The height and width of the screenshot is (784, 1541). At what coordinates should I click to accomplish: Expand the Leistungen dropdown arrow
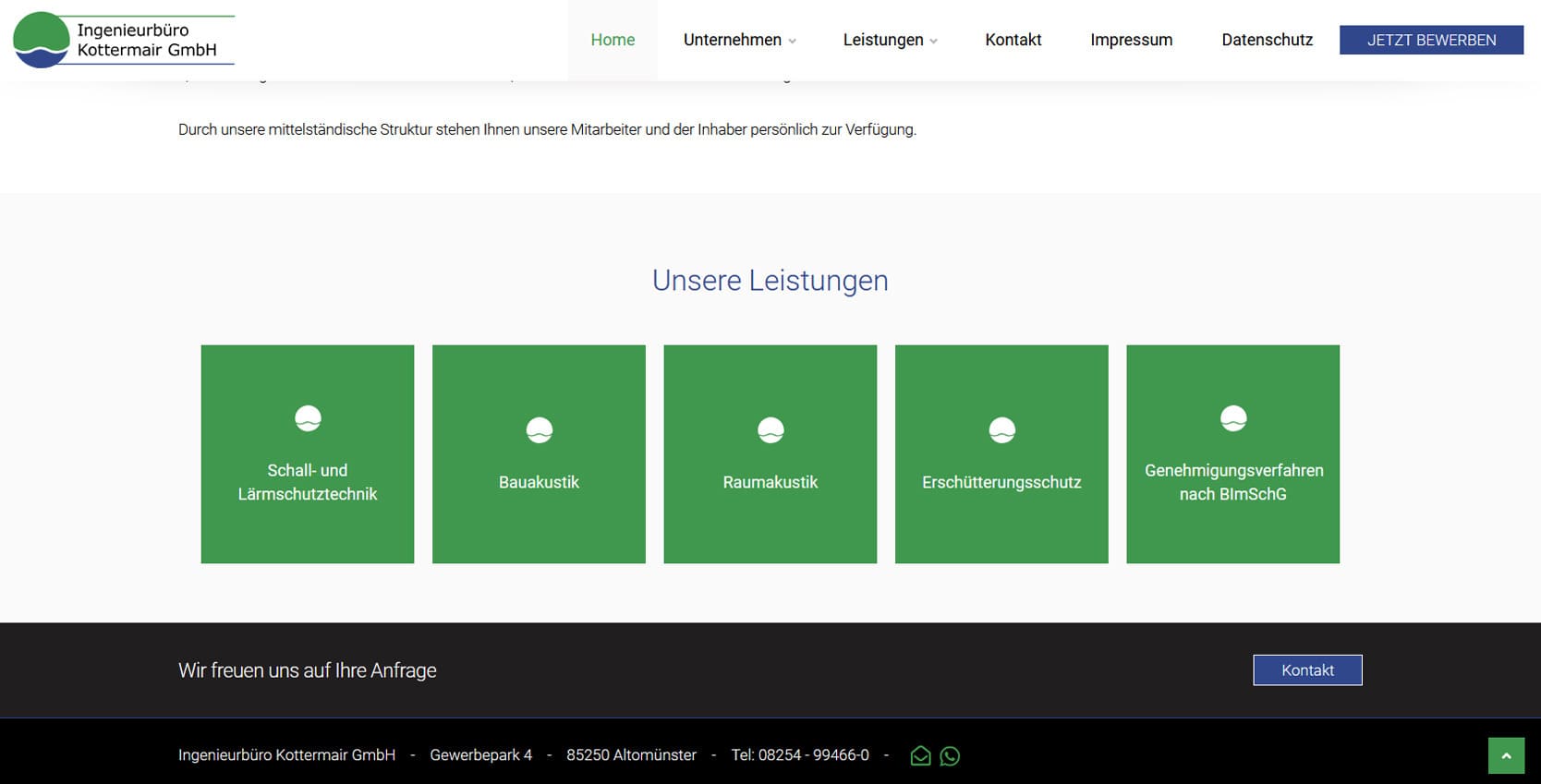tap(934, 42)
